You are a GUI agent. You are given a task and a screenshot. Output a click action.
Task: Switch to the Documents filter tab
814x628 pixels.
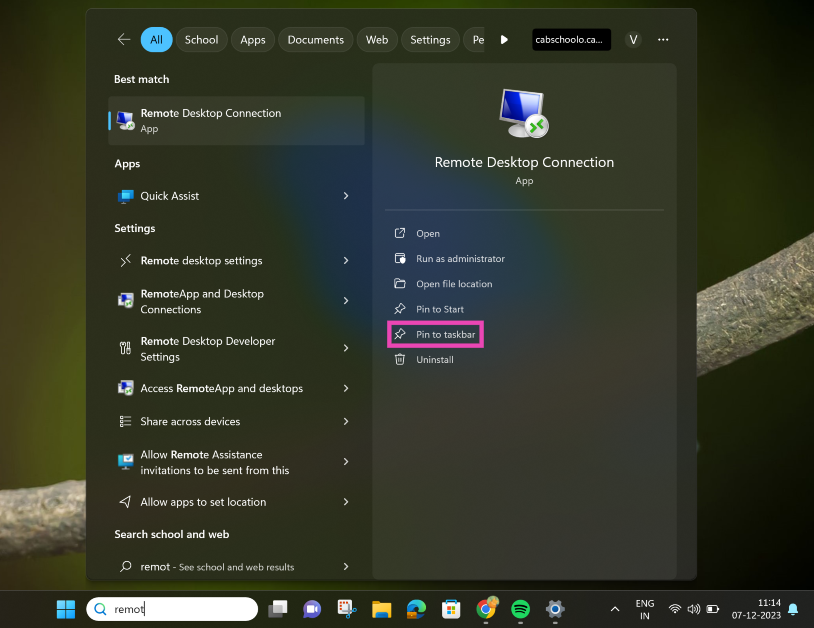point(315,40)
